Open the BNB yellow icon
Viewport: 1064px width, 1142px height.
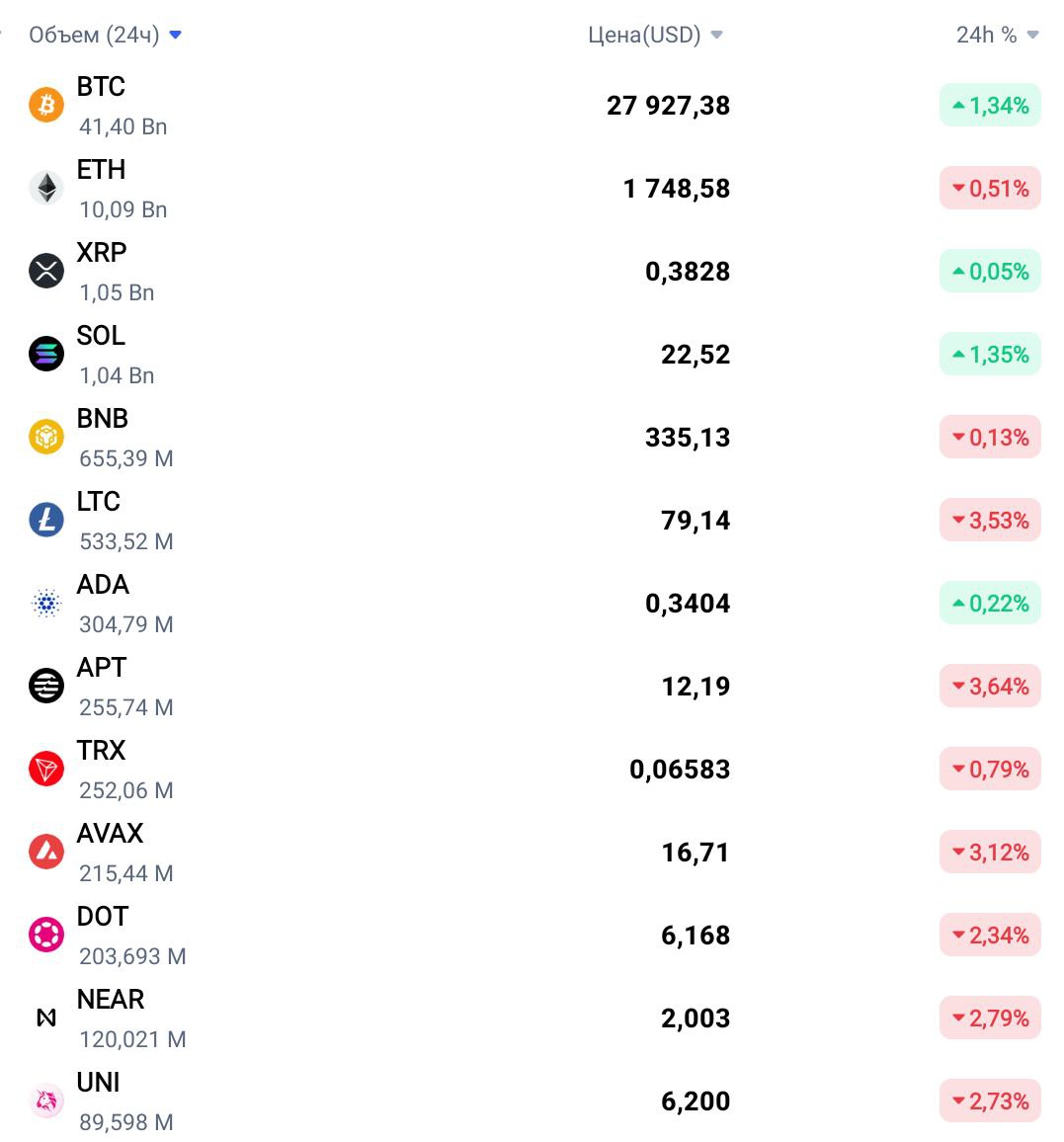pos(45,437)
